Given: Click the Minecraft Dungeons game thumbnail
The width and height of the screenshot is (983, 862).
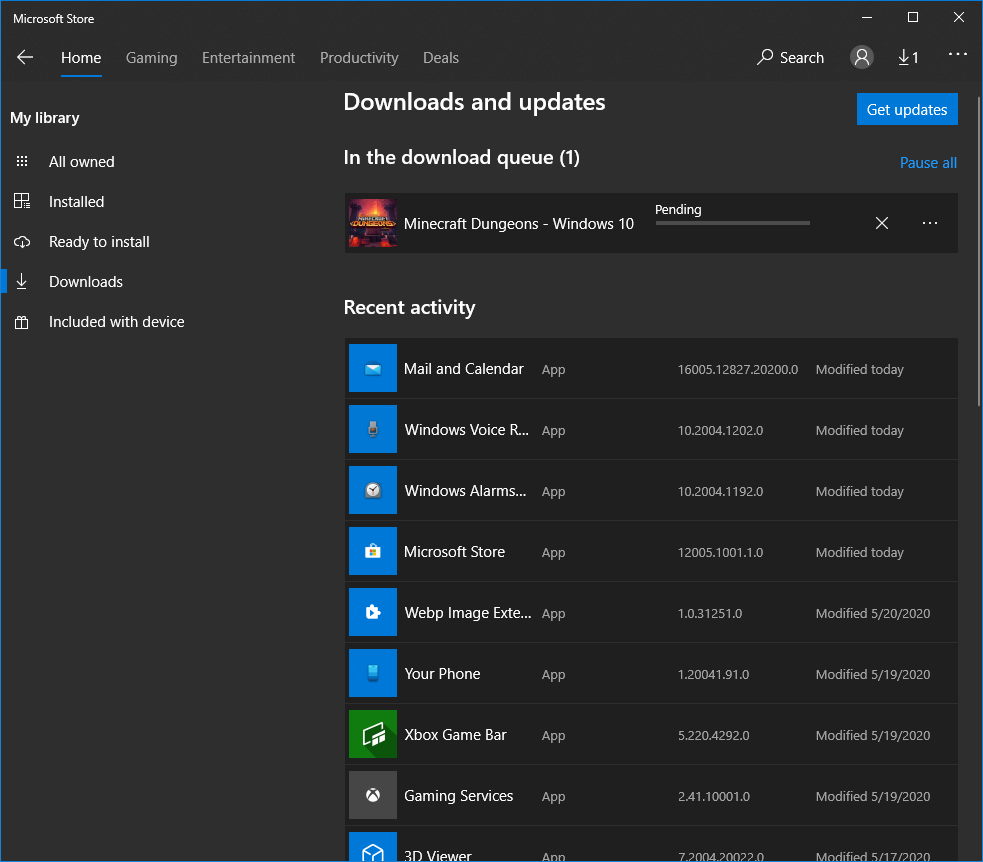Looking at the screenshot, I should (x=373, y=223).
